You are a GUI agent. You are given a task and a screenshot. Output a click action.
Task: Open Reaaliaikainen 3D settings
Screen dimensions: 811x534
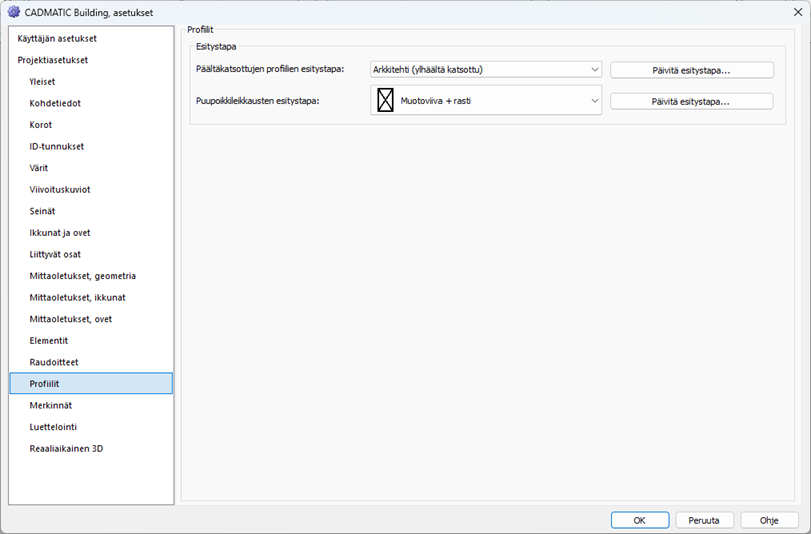[x=66, y=449]
